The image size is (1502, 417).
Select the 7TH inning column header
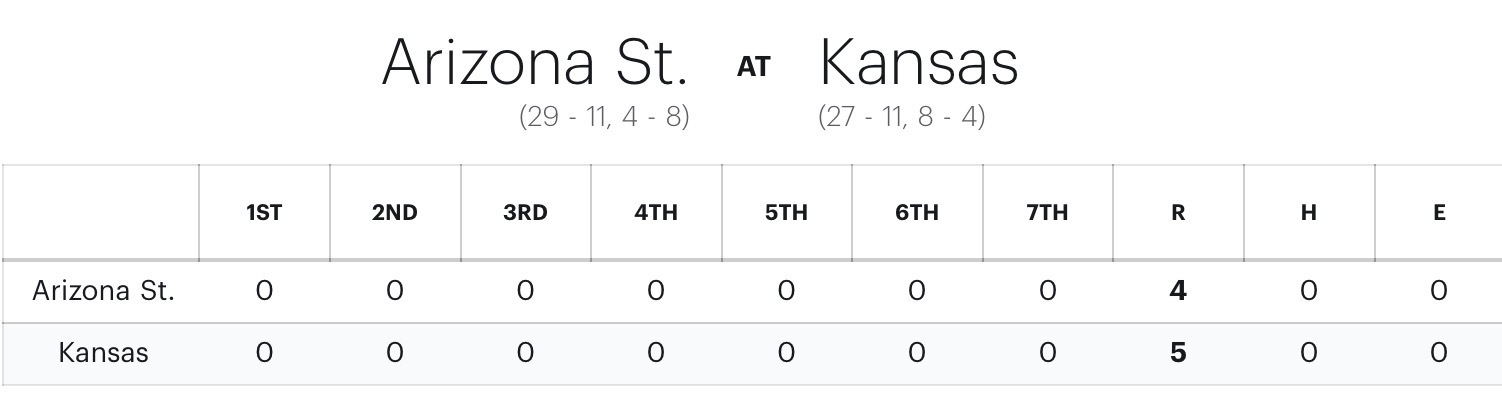(x=1047, y=212)
